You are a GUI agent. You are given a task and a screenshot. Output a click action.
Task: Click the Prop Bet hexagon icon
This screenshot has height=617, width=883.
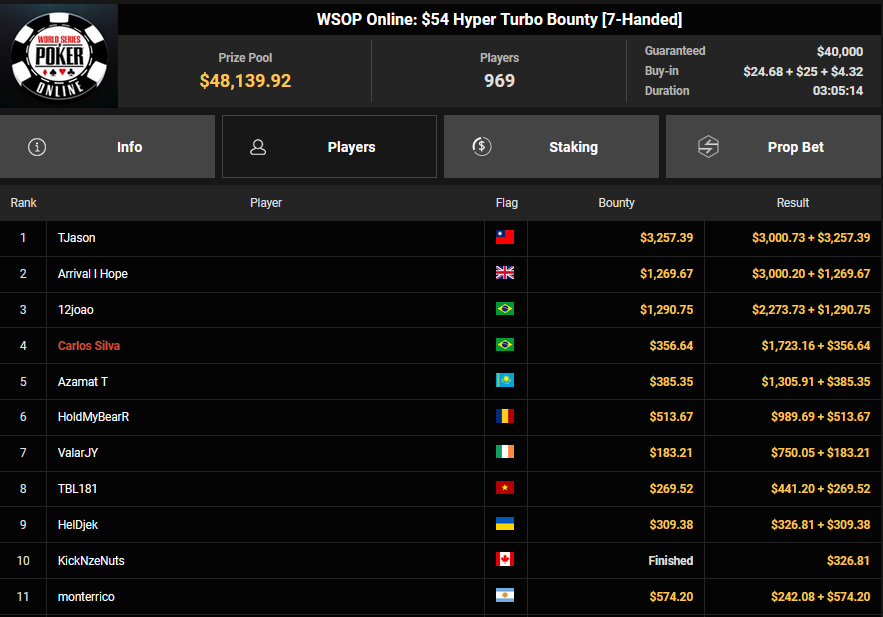(708, 147)
